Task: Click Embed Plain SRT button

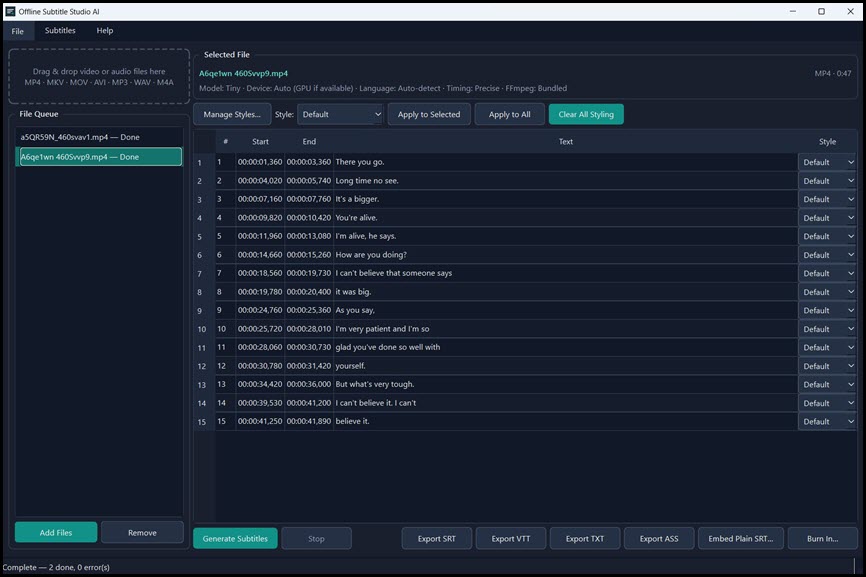Action: [x=741, y=538]
